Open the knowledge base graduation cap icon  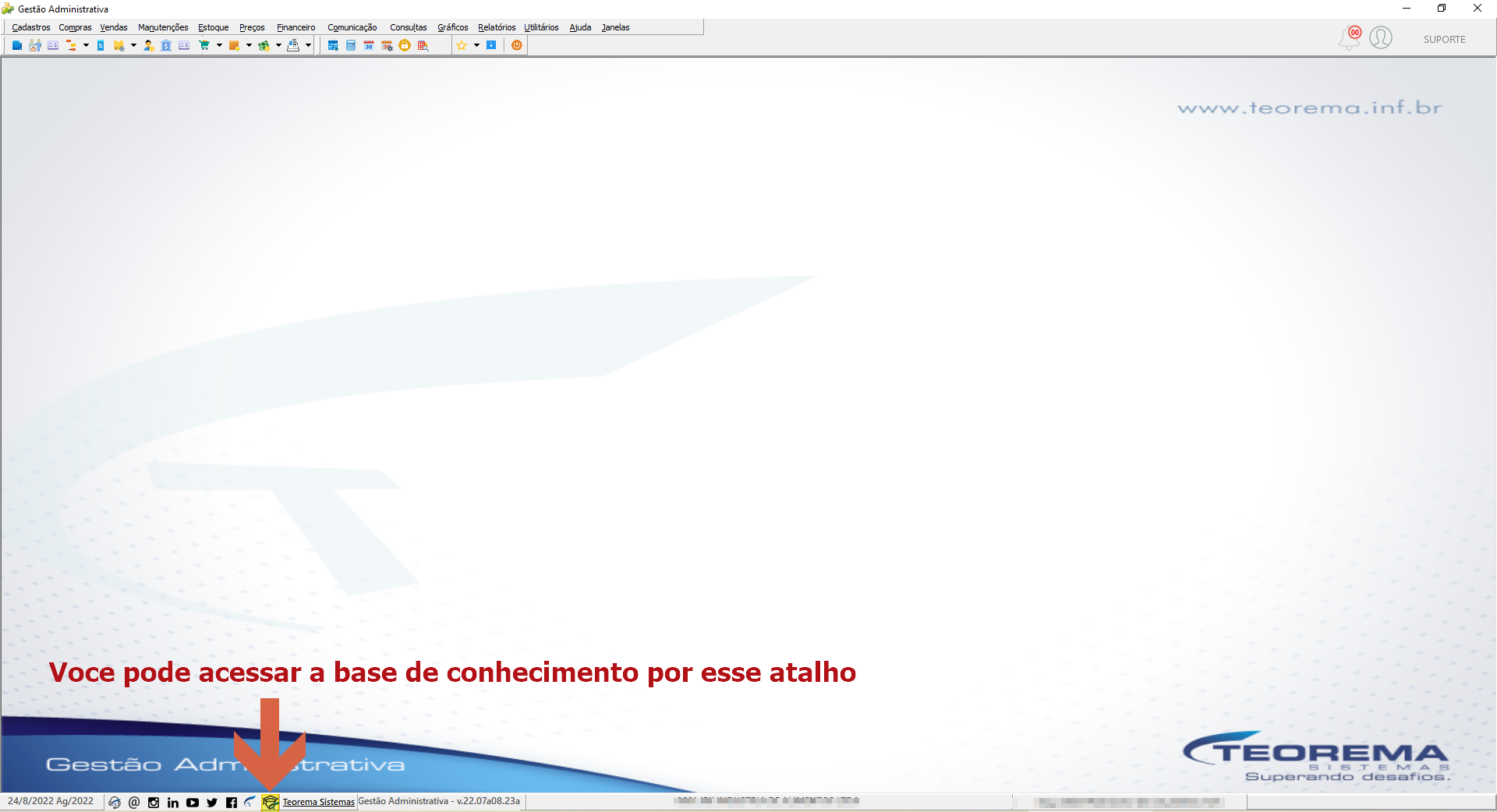(270, 803)
